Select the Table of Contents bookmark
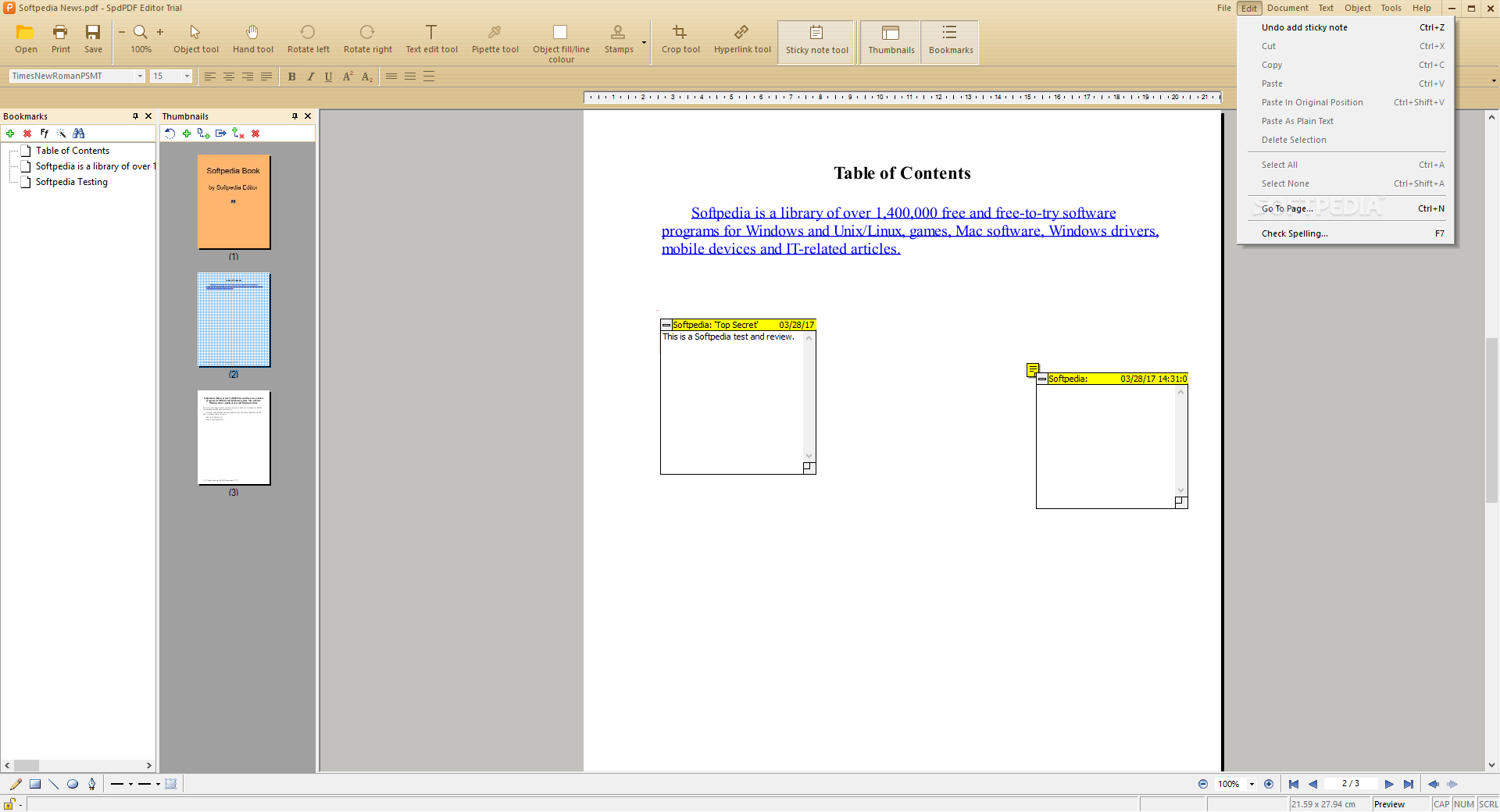 pos(72,151)
